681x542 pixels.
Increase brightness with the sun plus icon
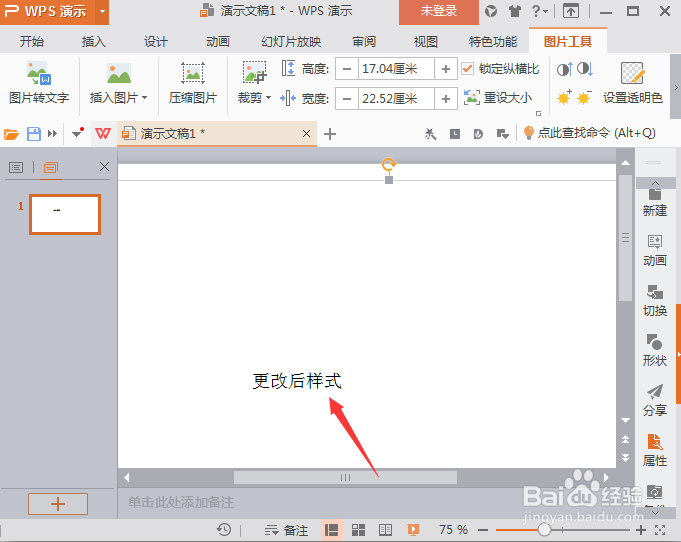point(564,98)
